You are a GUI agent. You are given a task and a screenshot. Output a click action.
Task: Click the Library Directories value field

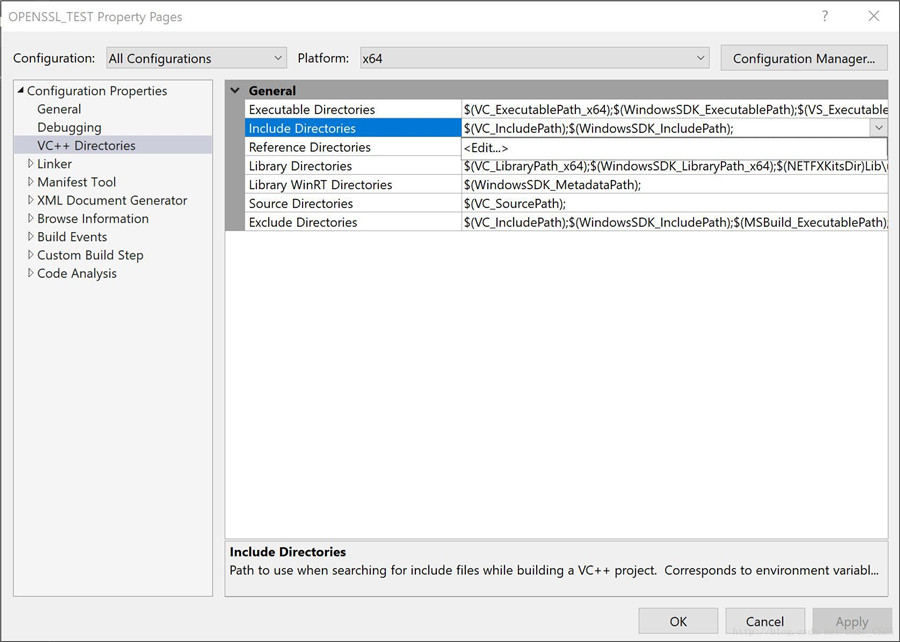pos(675,166)
